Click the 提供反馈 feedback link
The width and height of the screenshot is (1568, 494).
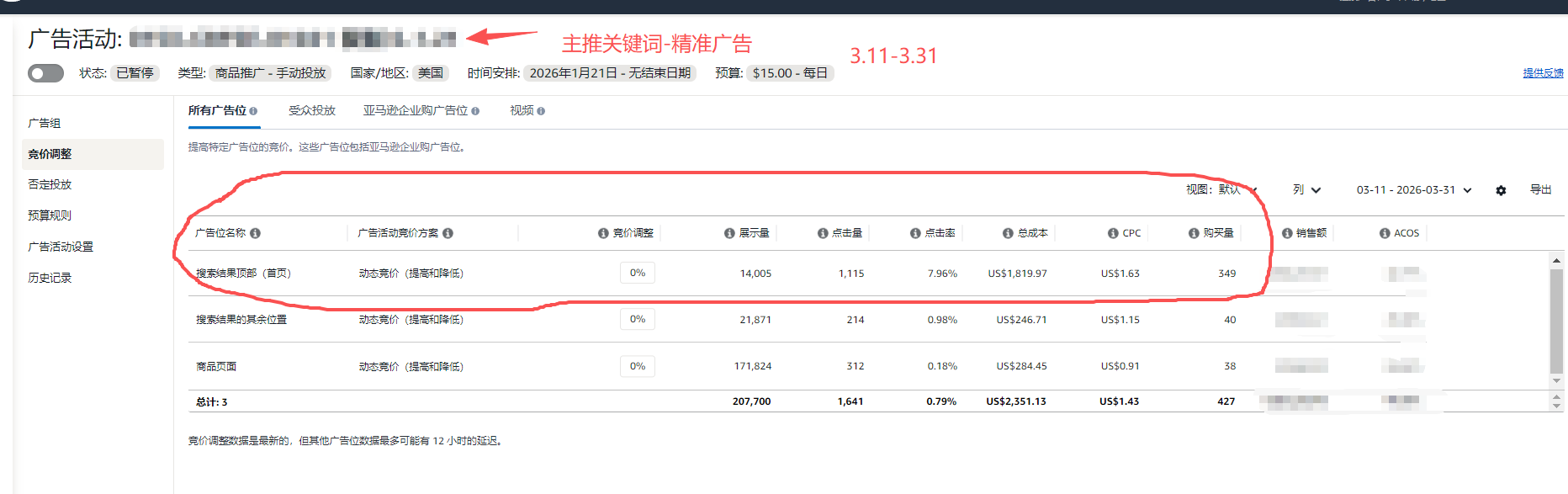pyautogui.click(x=1543, y=73)
